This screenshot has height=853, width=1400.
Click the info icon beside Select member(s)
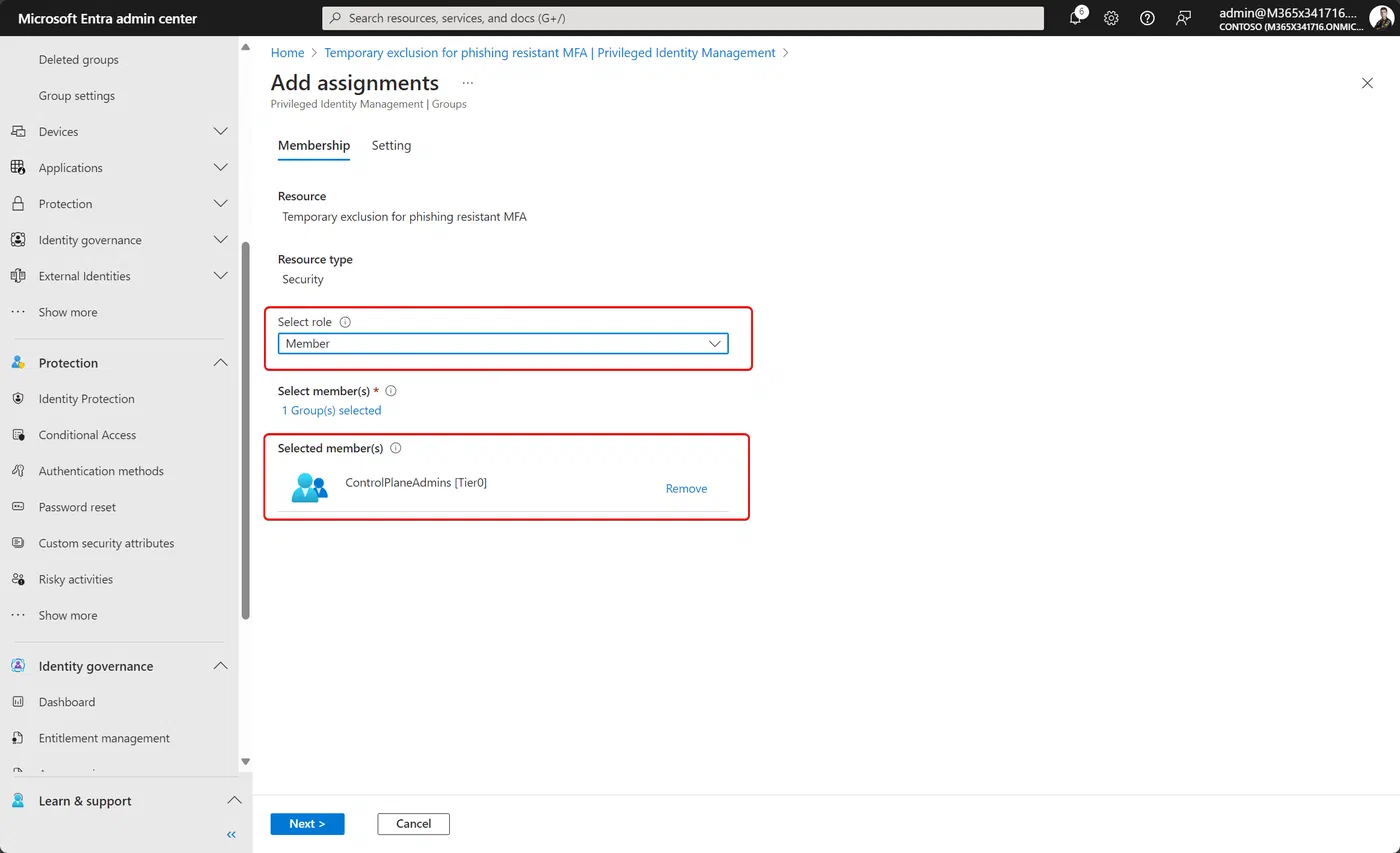click(x=391, y=391)
